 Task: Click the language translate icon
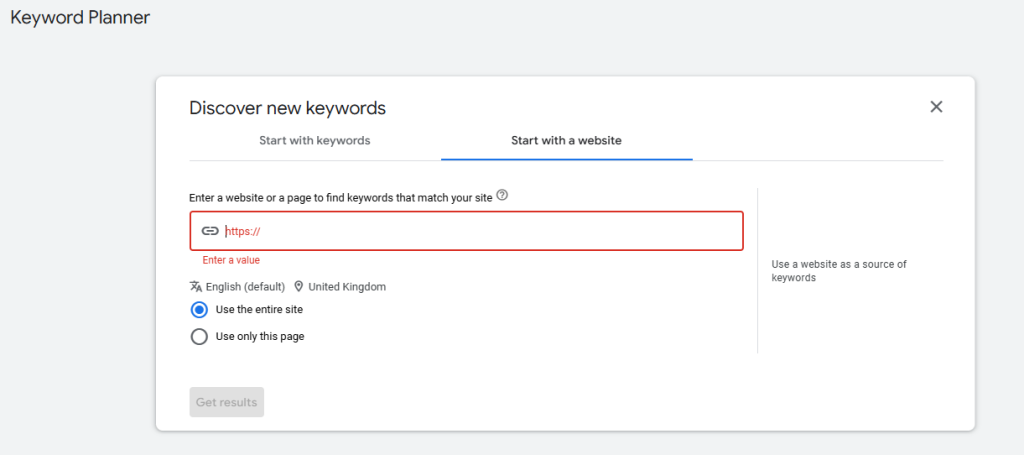point(196,286)
